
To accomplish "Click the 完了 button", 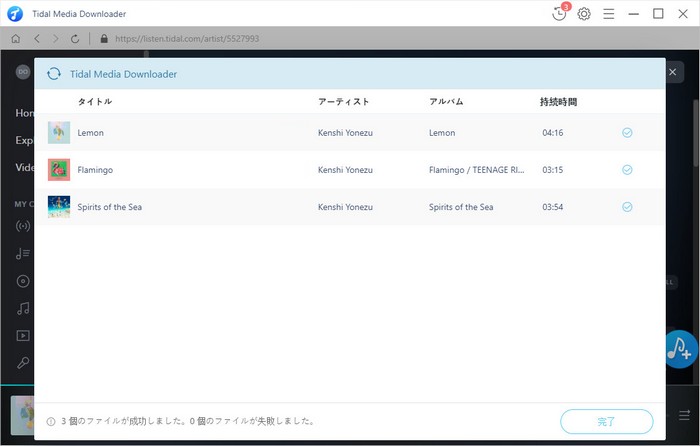I will point(607,421).
